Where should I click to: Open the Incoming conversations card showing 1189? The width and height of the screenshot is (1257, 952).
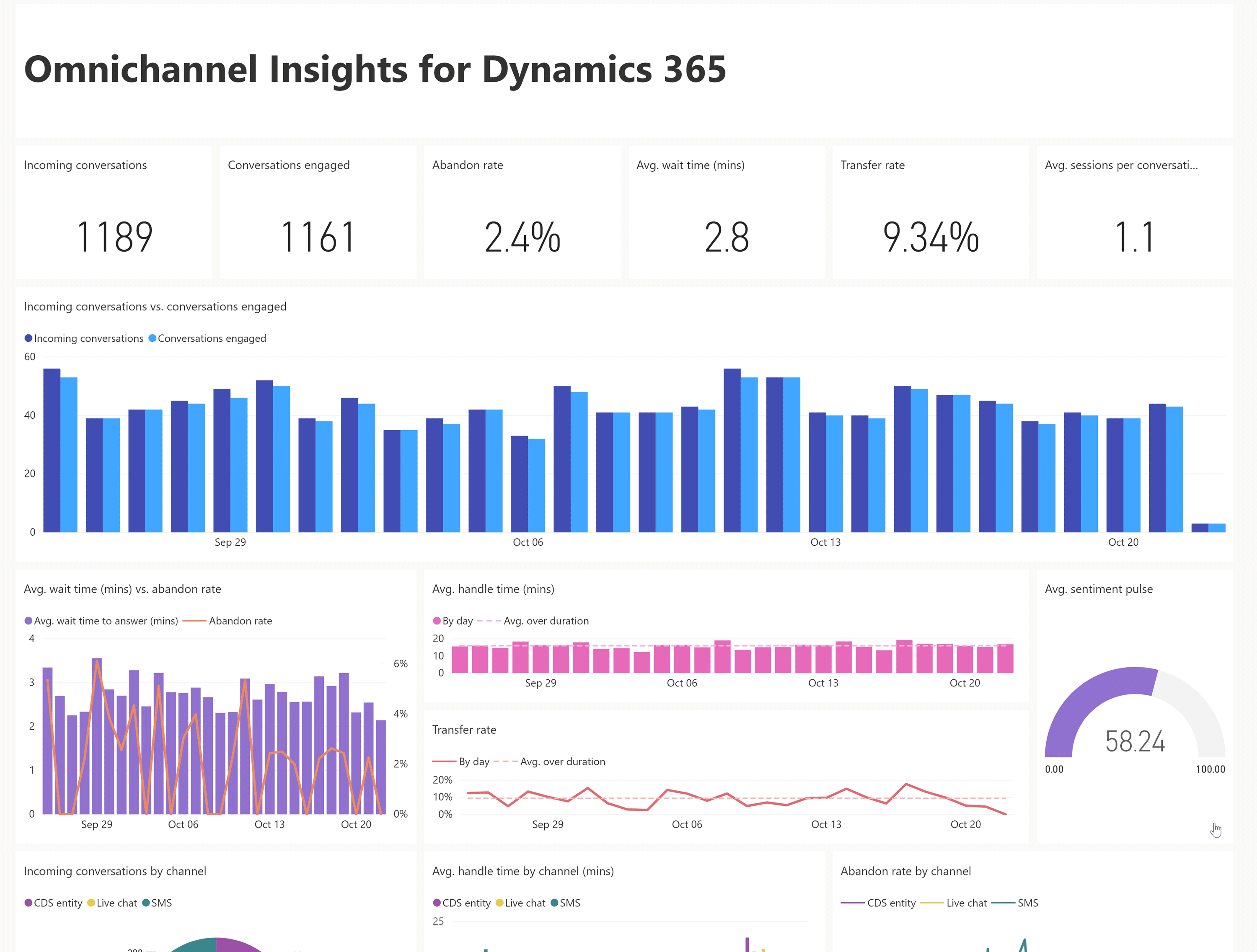pos(114,212)
